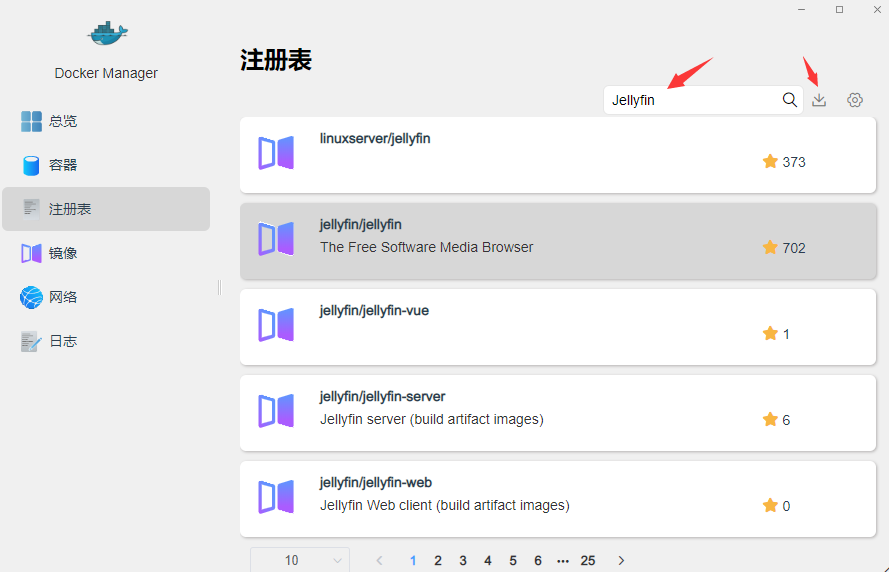Open registry settings gear icon
Viewport: 889px width, 572px height.
pyautogui.click(x=854, y=100)
